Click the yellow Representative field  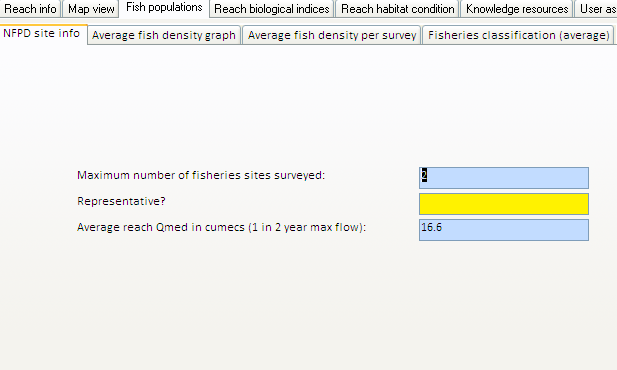point(504,204)
